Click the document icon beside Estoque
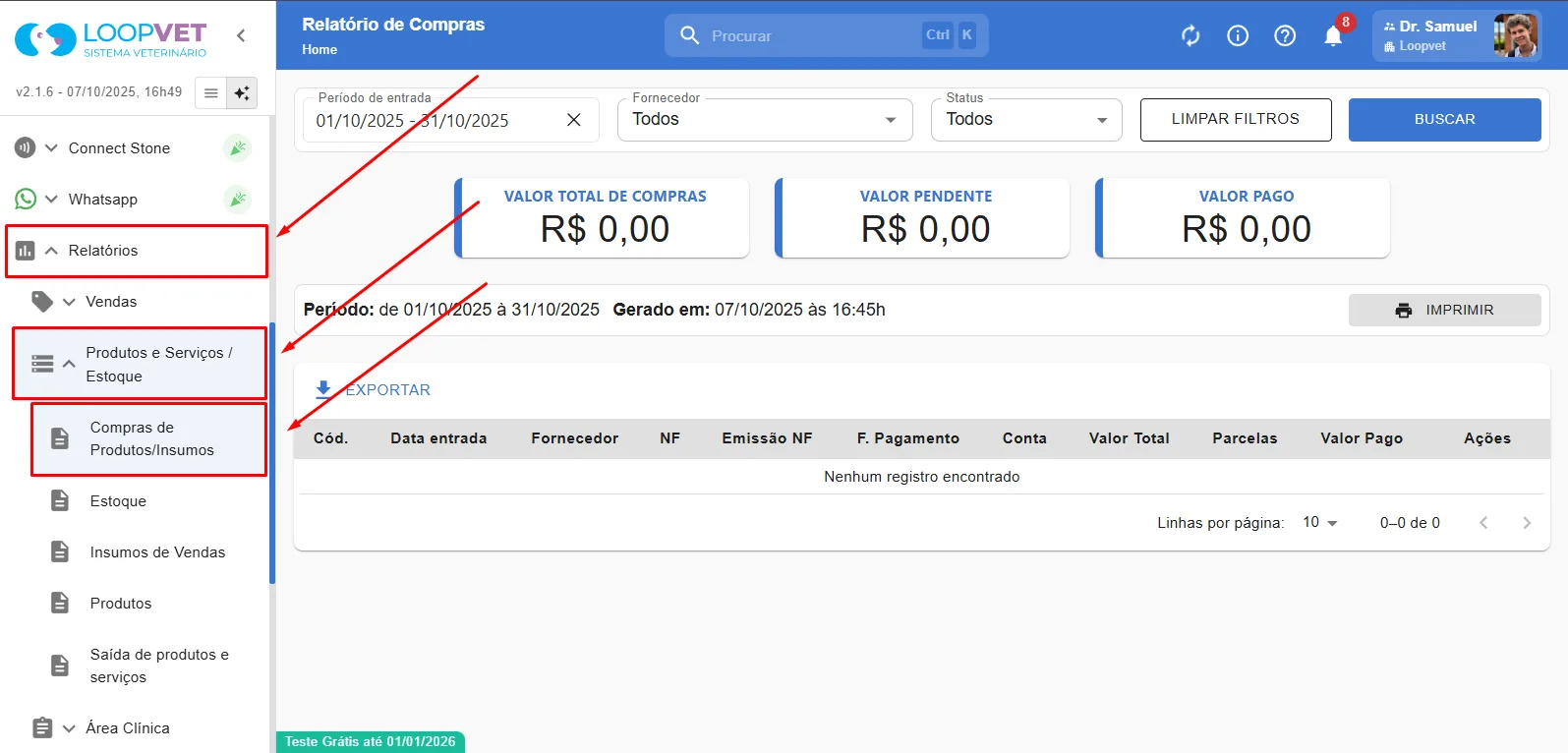The width and height of the screenshot is (1568, 753). point(60,500)
